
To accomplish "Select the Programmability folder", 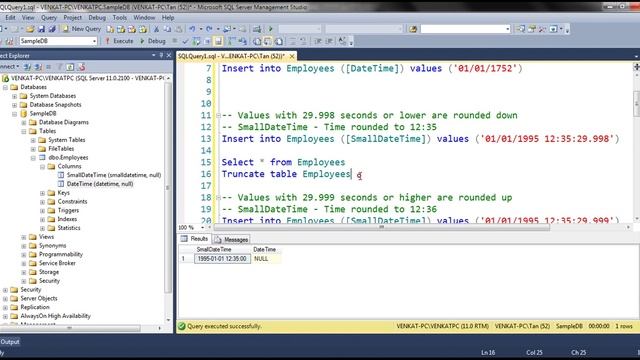I will tap(56, 254).
